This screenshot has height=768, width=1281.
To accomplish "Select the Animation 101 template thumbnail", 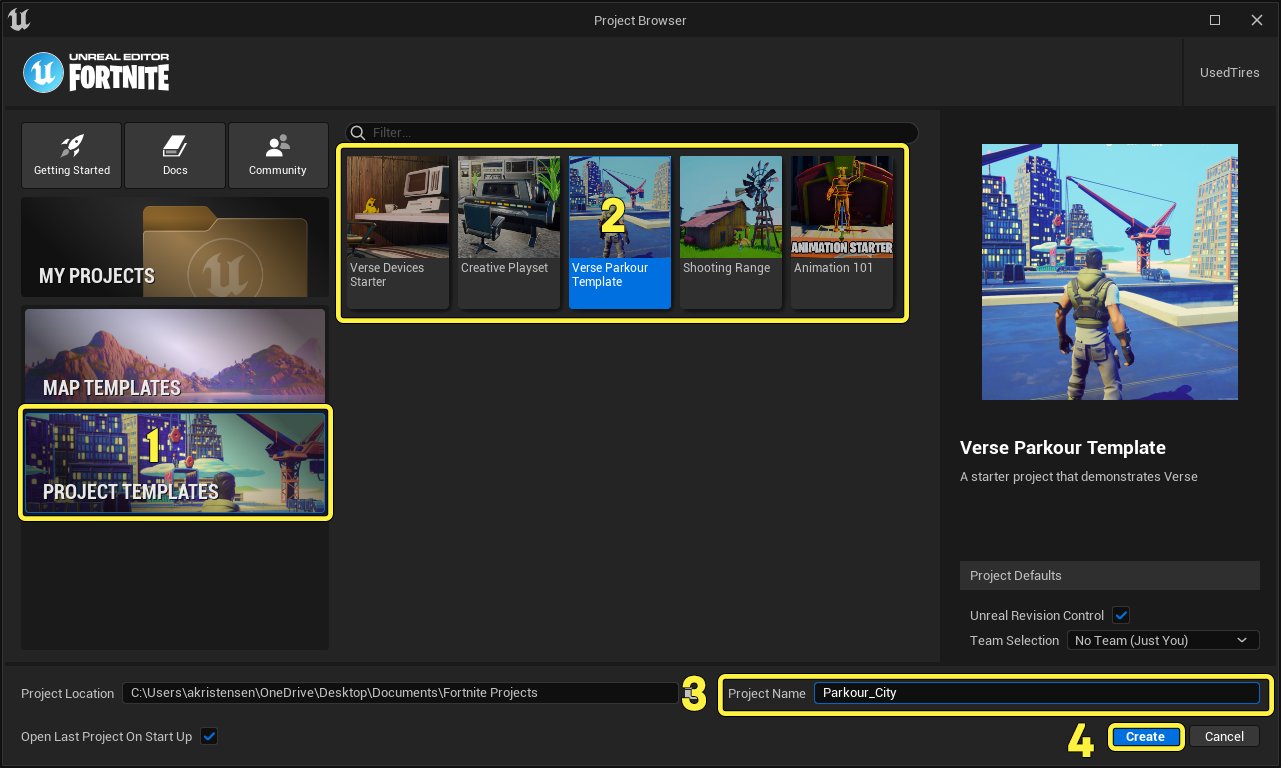I will click(x=841, y=231).
